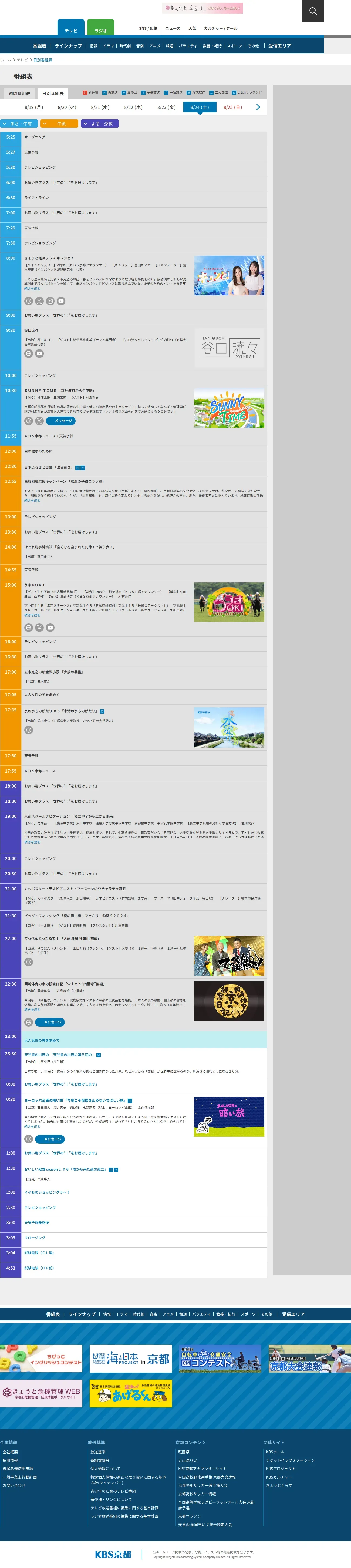Click the KBS京都 logo in the footer

point(113,1554)
